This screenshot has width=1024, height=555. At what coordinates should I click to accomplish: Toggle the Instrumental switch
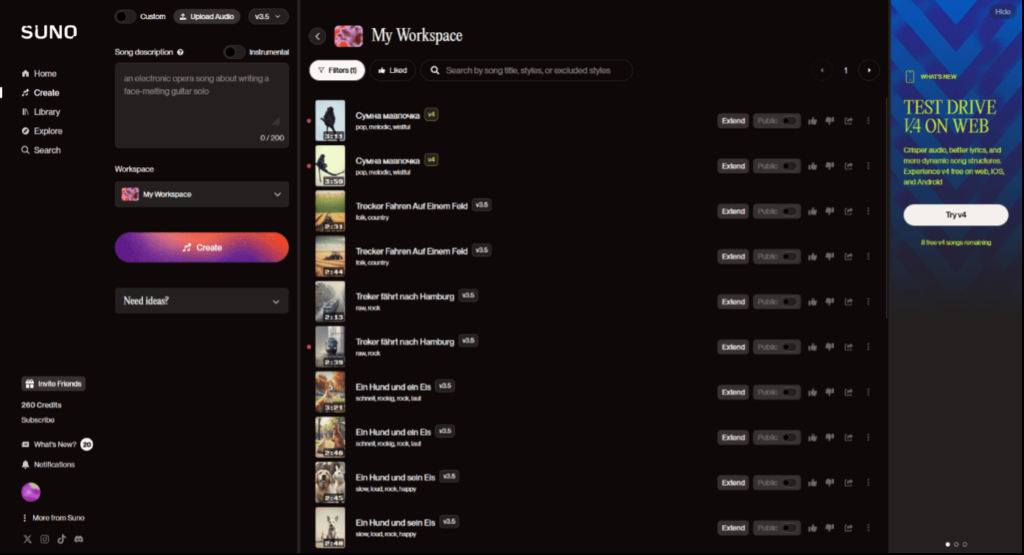point(234,52)
